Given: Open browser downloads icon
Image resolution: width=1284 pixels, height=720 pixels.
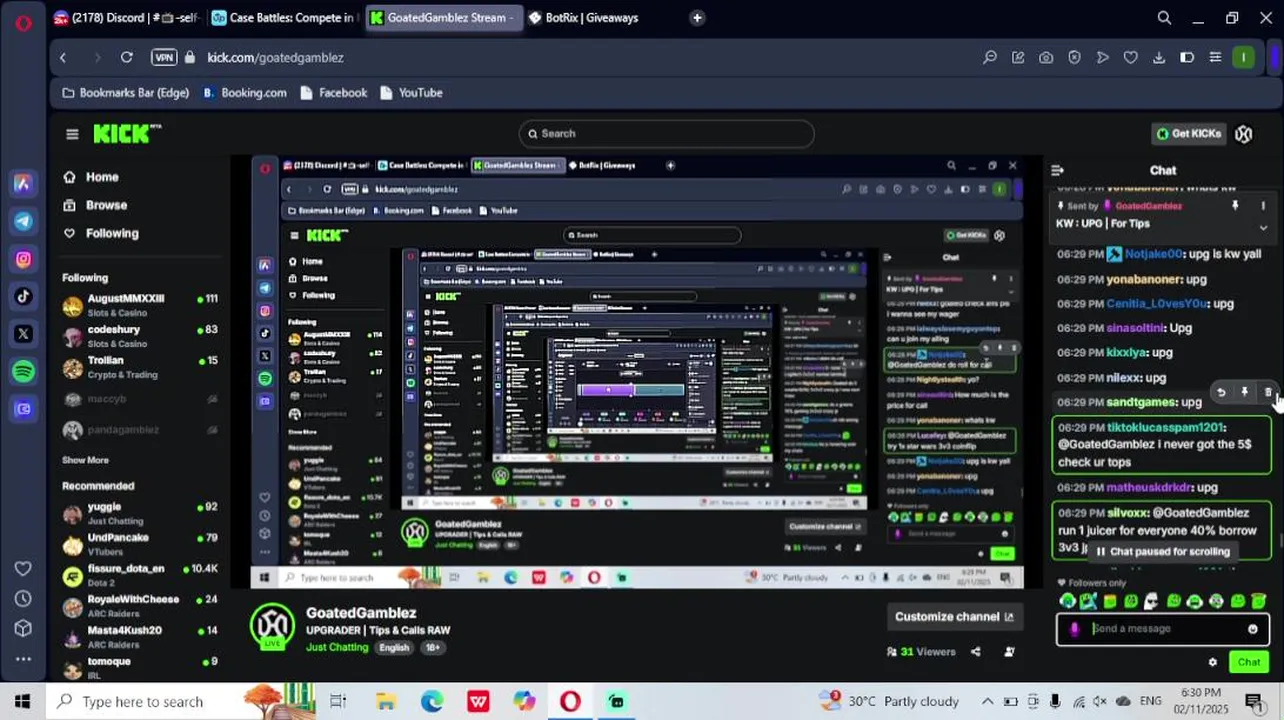Looking at the screenshot, I should tap(1159, 57).
